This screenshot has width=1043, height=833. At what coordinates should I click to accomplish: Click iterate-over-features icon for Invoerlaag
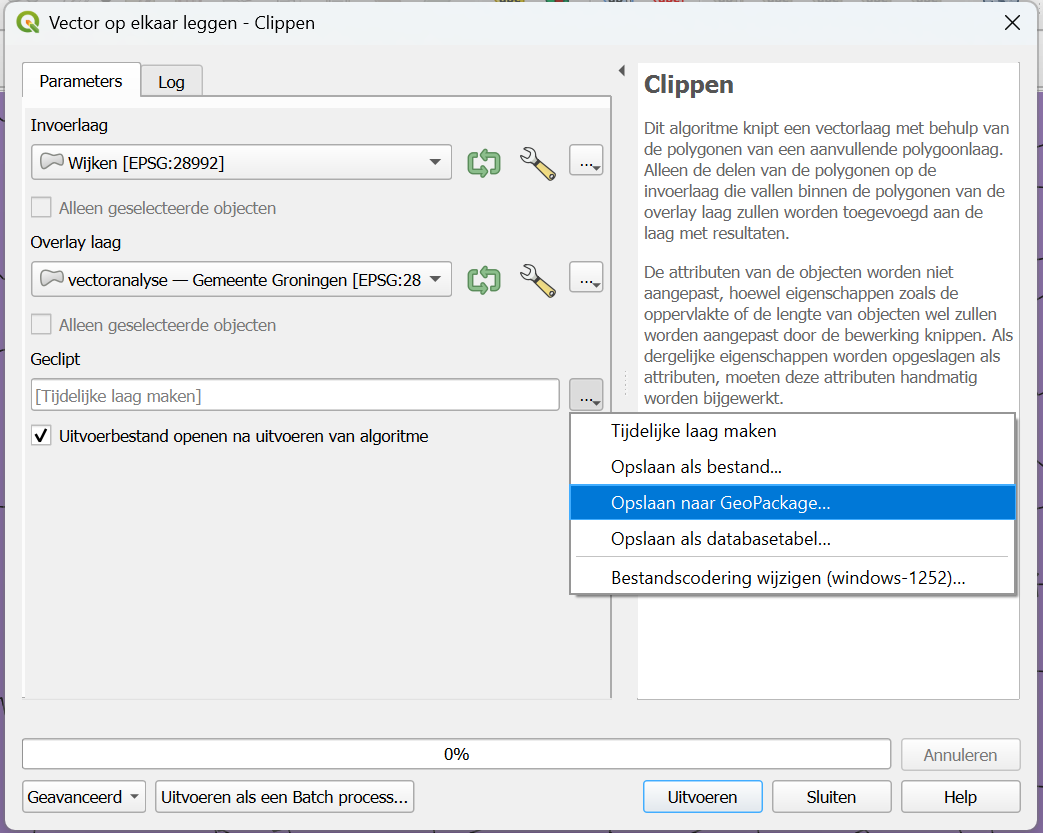[x=484, y=162]
